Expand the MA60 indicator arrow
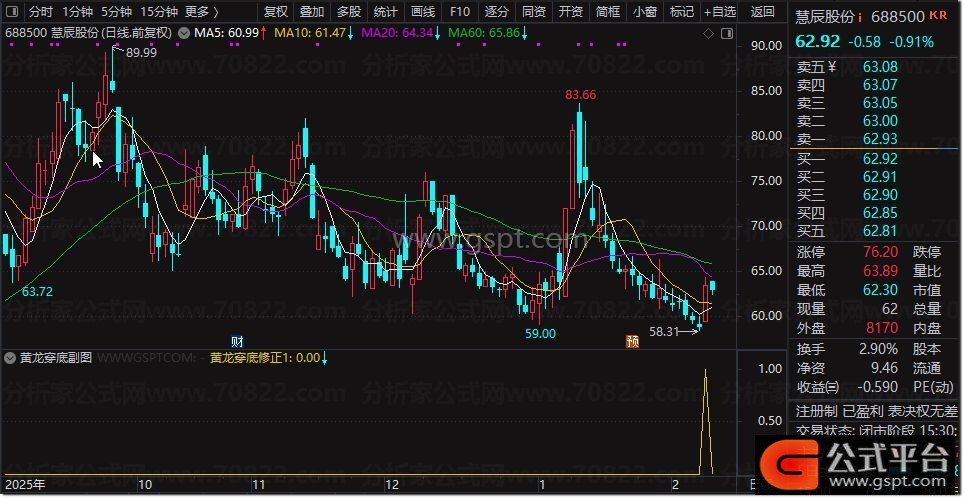965x498 pixels. [x=525, y=33]
